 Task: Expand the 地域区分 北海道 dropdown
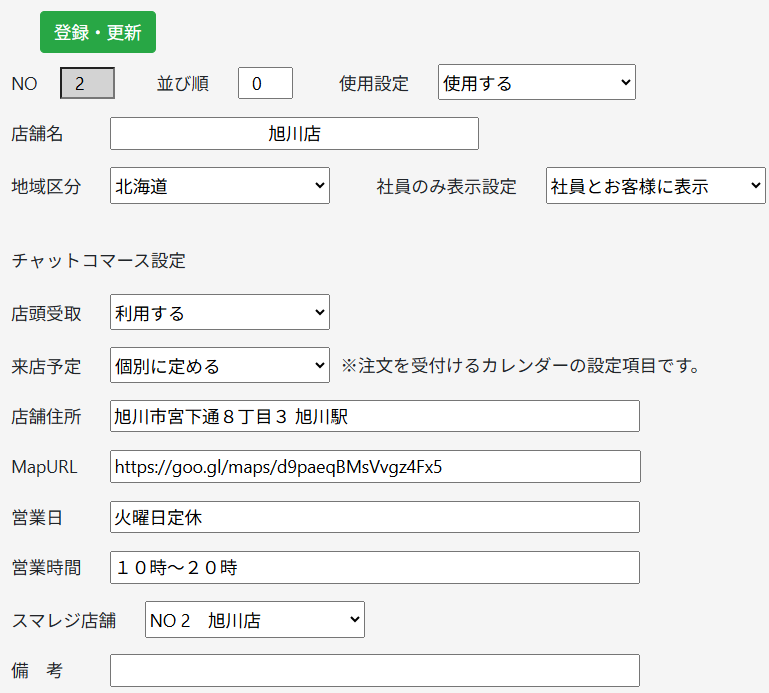[x=220, y=185]
